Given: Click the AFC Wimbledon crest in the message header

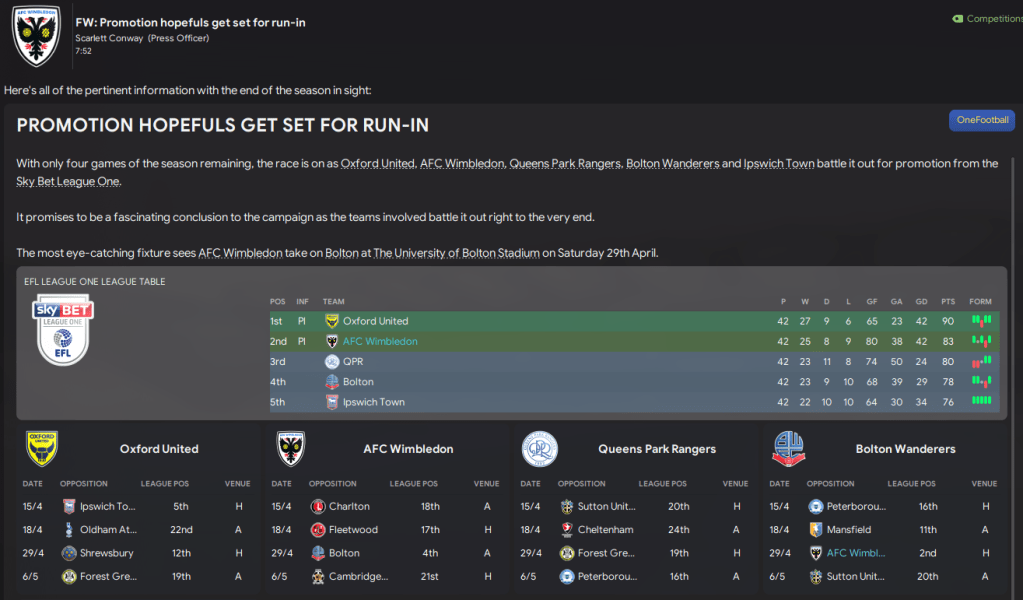Looking at the screenshot, I should [x=36, y=34].
